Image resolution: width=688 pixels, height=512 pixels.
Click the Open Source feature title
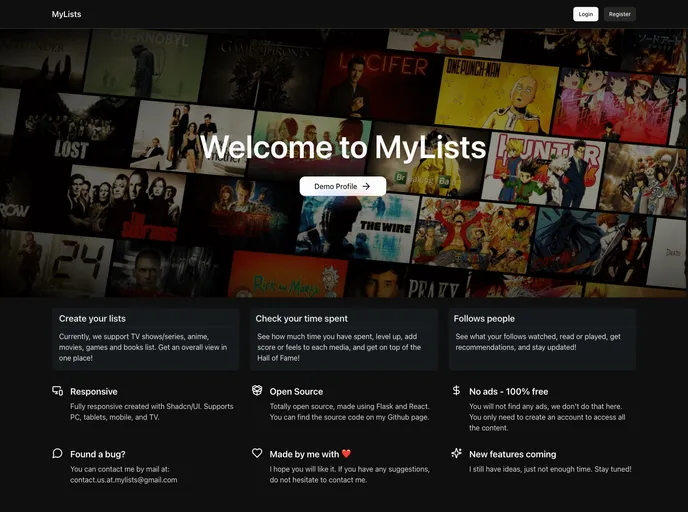(x=296, y=391)
